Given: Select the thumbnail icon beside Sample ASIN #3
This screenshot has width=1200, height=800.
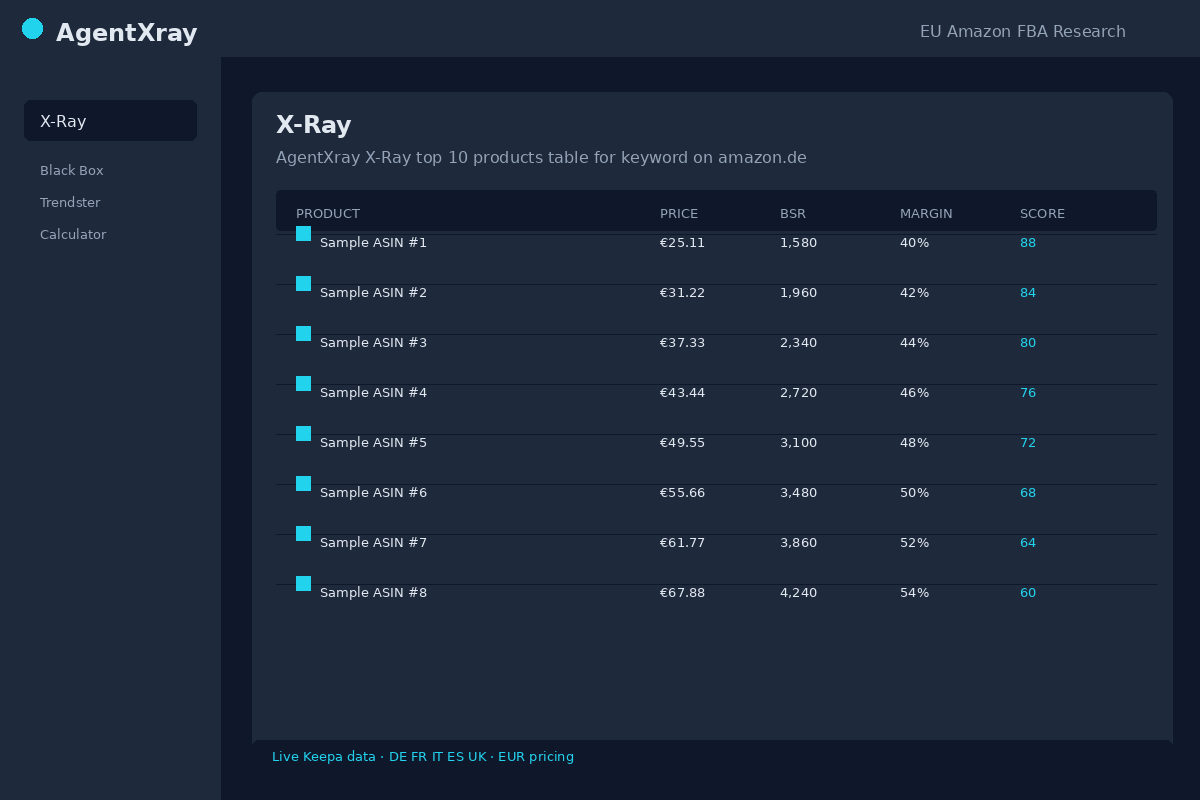Looking at the screenshot, I should coord(303,334).
